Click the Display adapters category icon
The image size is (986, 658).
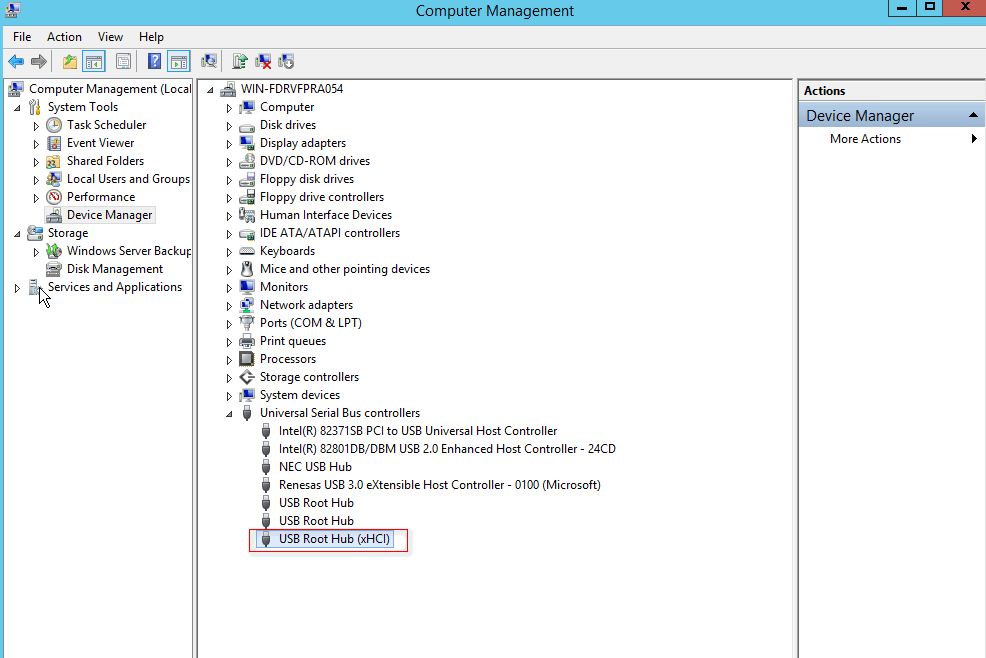pyautogui.click(x=247, y=143)
